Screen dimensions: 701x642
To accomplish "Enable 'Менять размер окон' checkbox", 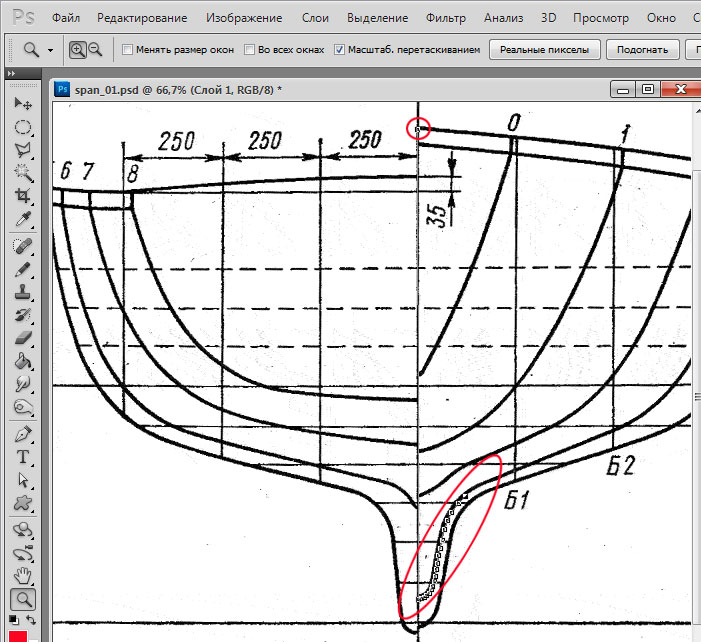I will coord(127,50).
